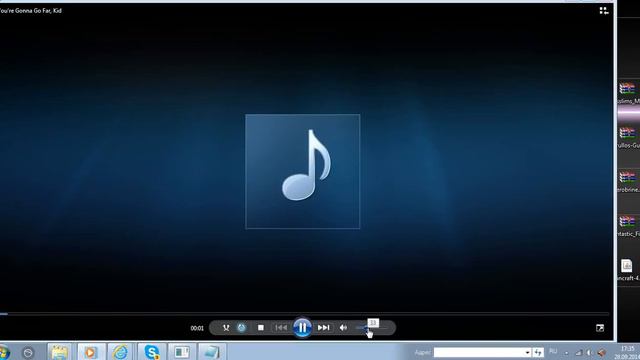
Task: Toggle repeat mode in the player
Action: point(242,328)
